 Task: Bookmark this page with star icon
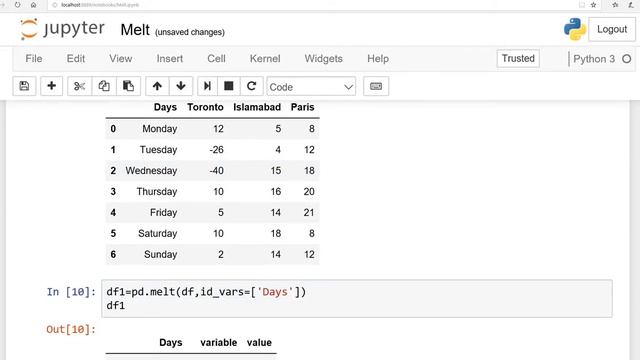tap(593, 5)
